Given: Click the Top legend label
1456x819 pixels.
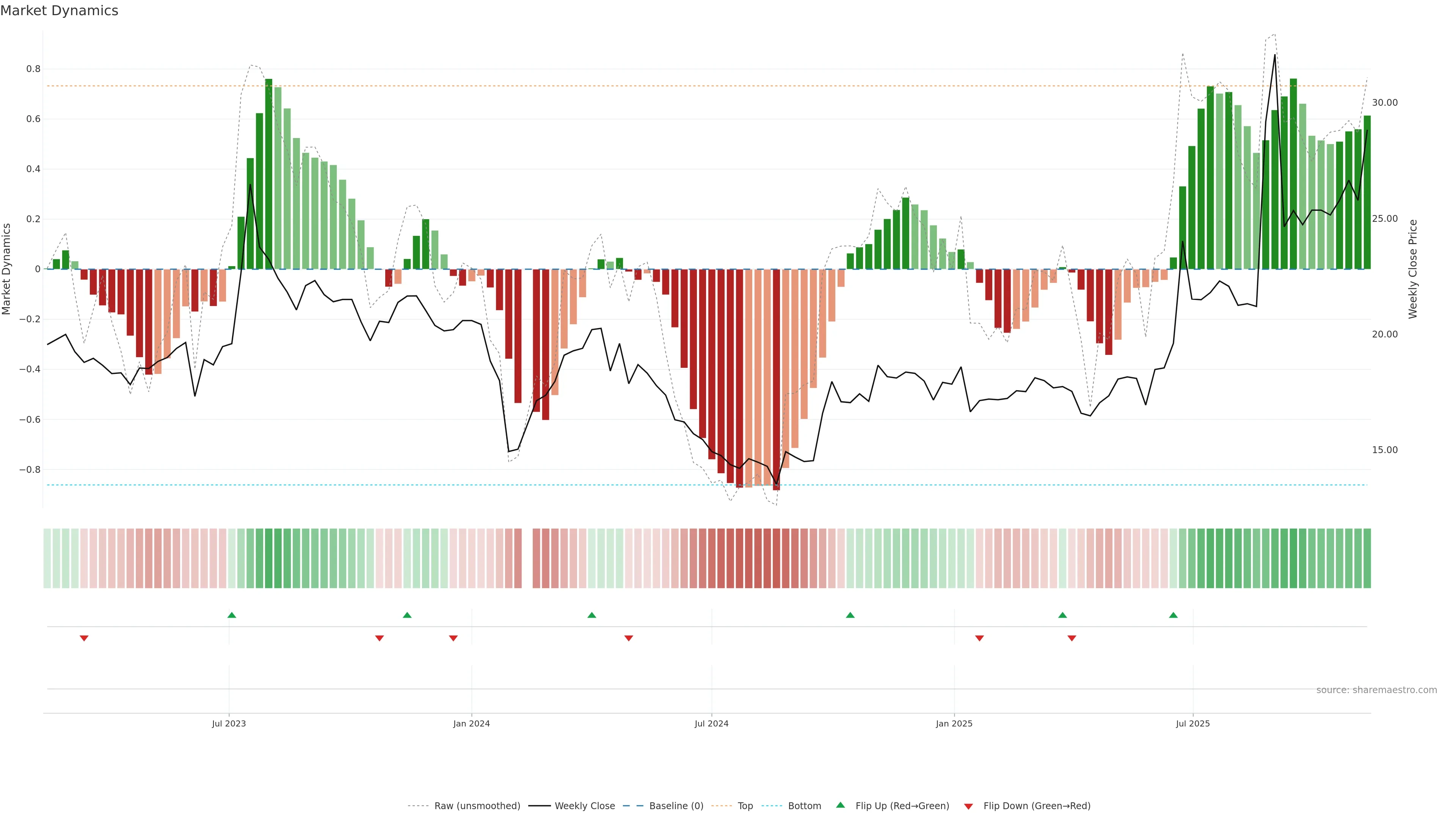Looking at the screenshot, I should [745, 806].
